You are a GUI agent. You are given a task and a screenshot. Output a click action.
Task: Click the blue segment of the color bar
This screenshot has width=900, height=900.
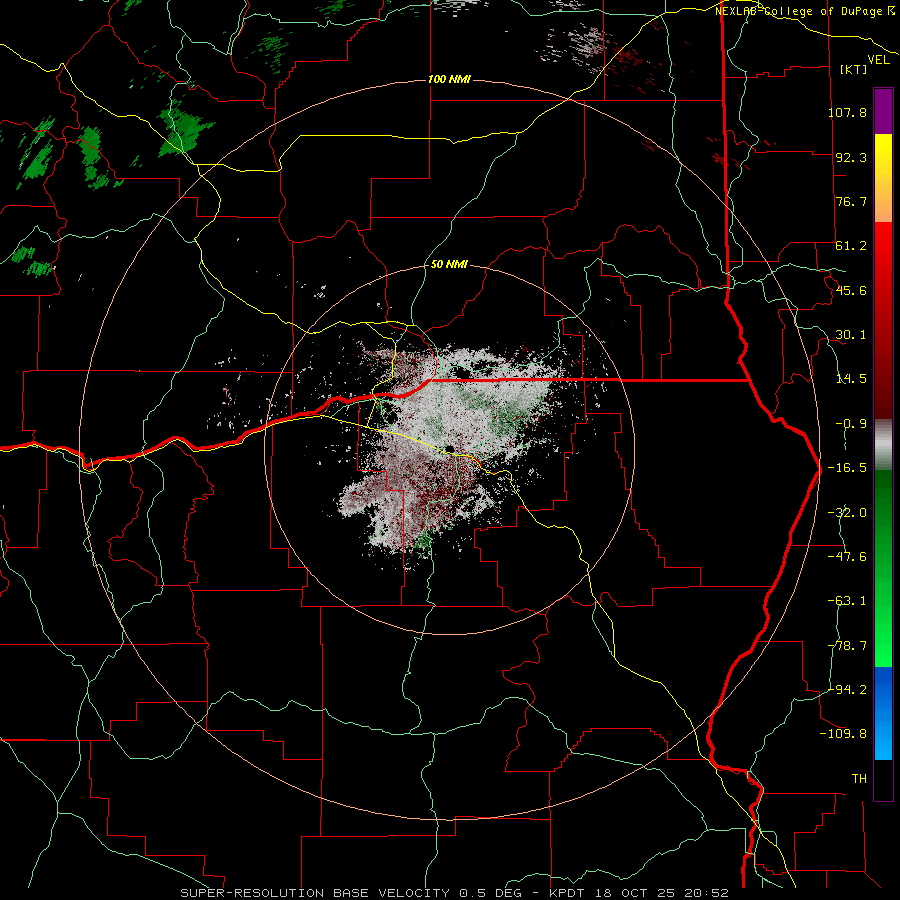(x=883, y=713)
